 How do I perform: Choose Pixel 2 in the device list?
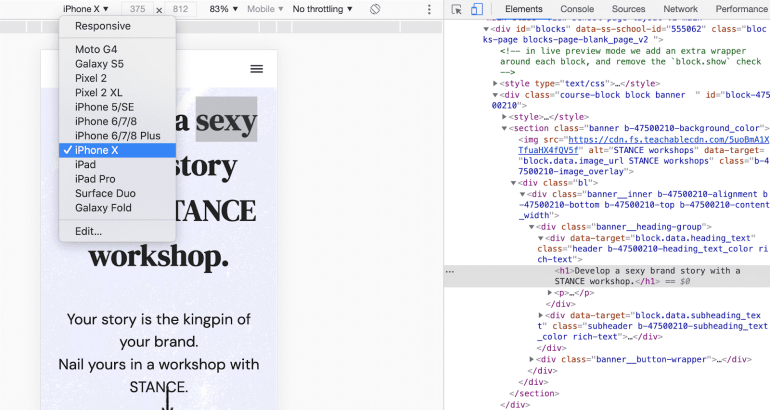[117, 78]
